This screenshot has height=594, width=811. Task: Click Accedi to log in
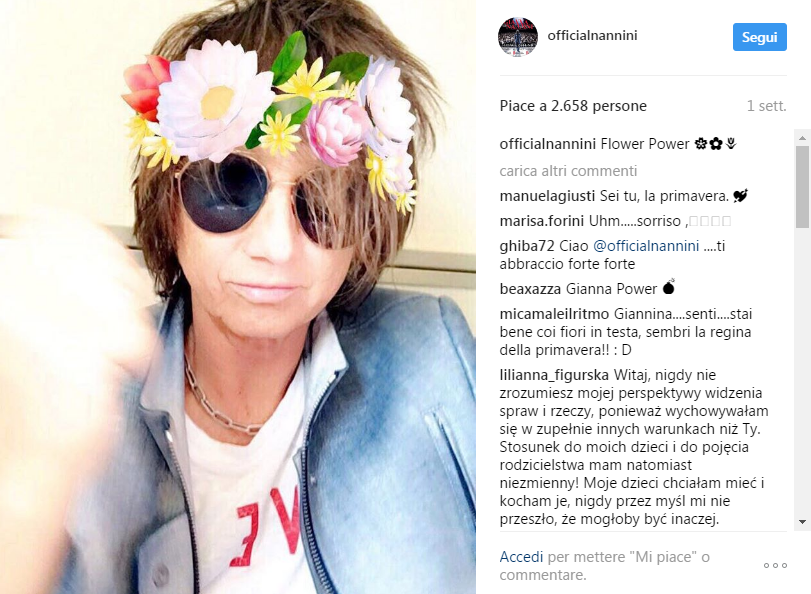(x=521, y=557)
